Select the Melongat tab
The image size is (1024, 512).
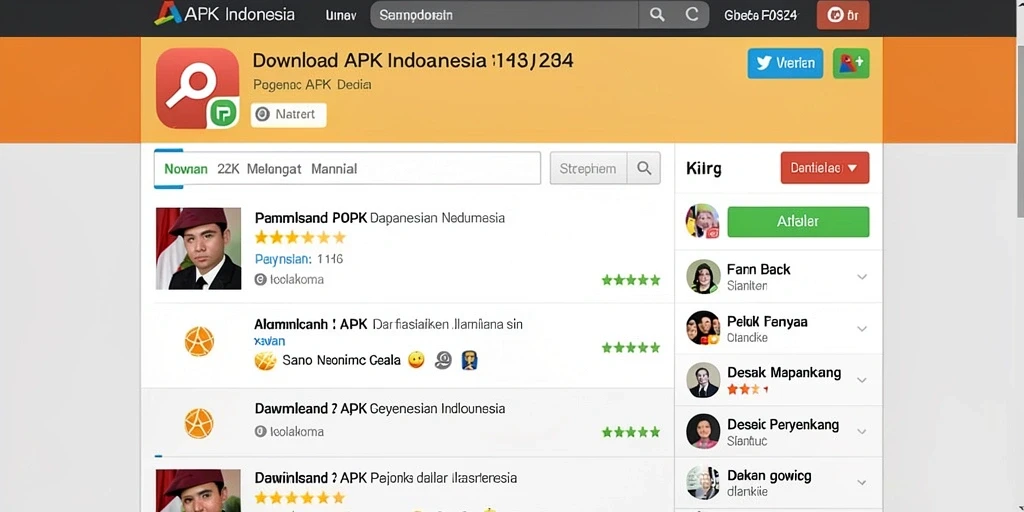[274, 169]
